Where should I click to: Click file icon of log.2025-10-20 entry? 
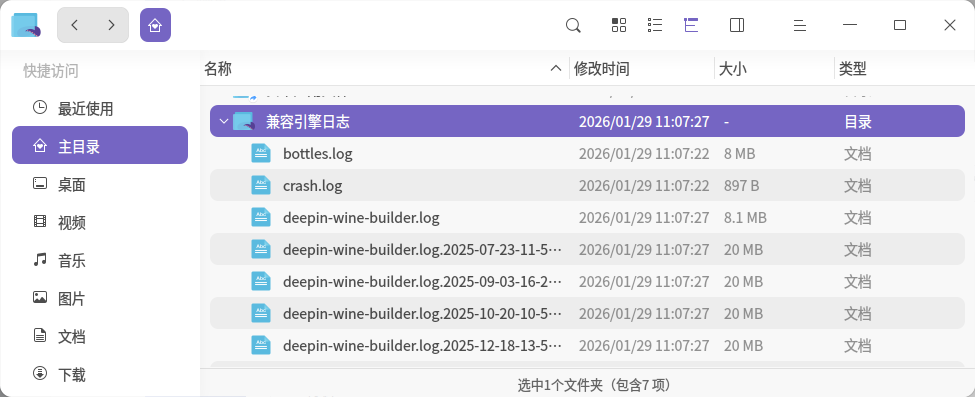[261, 313]
